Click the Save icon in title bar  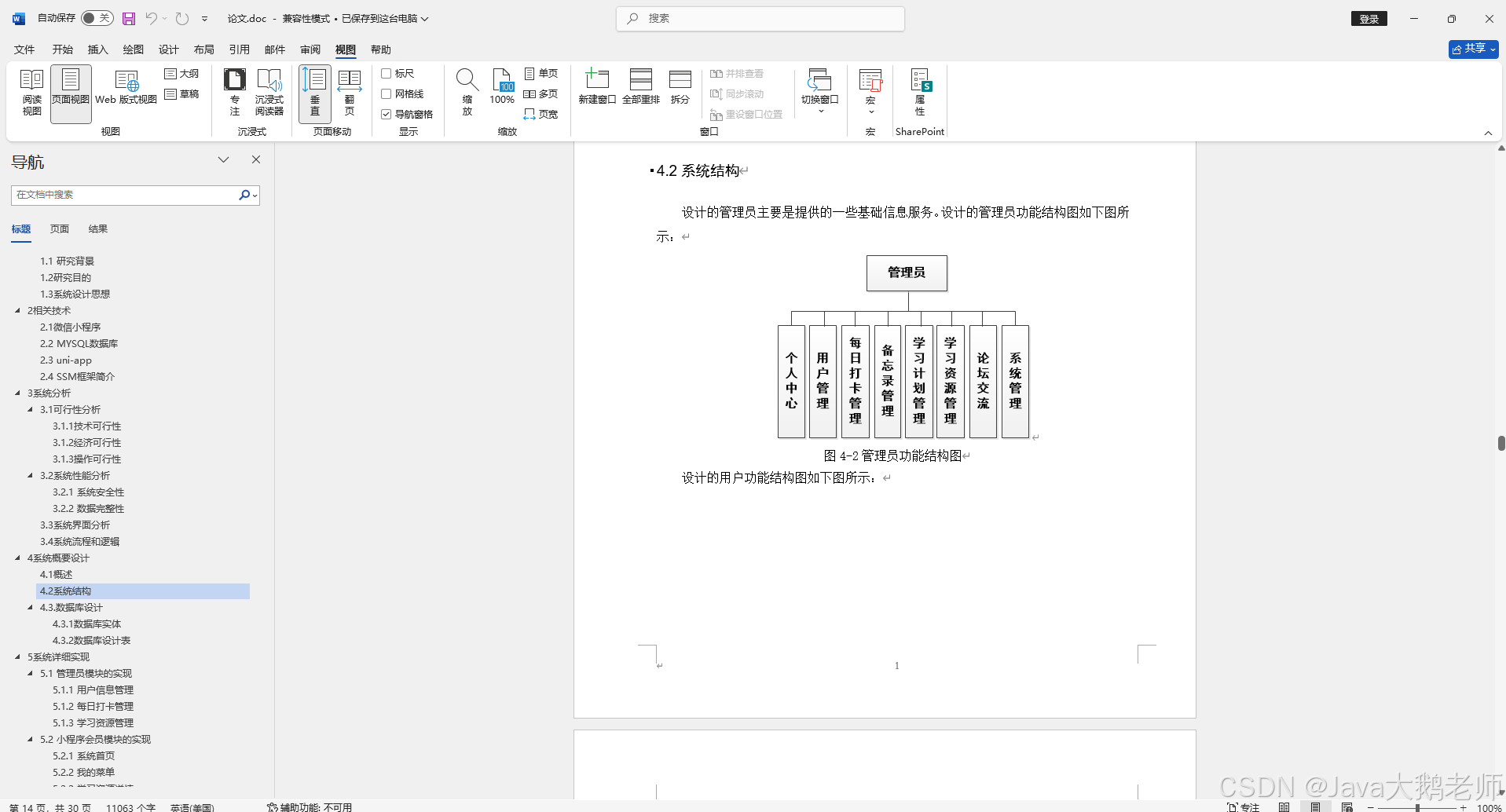coord(129,18)
